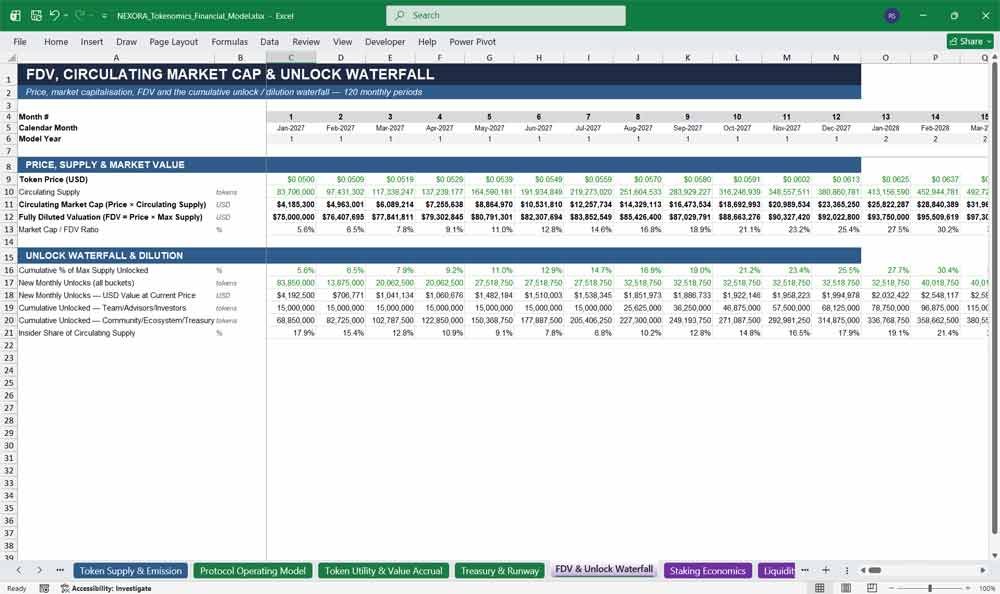Select row 17 header
This screenshot has width=1000, height=594.
(9, 283)
